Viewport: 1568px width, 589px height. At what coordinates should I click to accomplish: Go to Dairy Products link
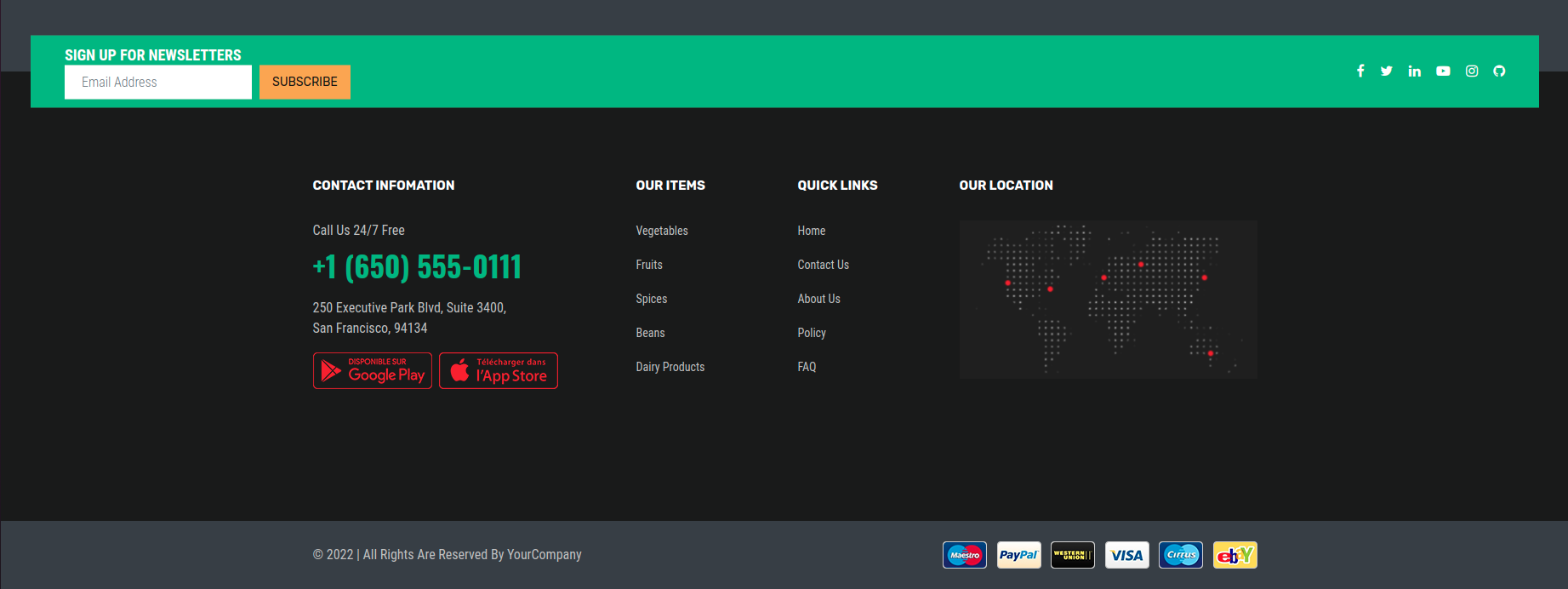[670, 367]
